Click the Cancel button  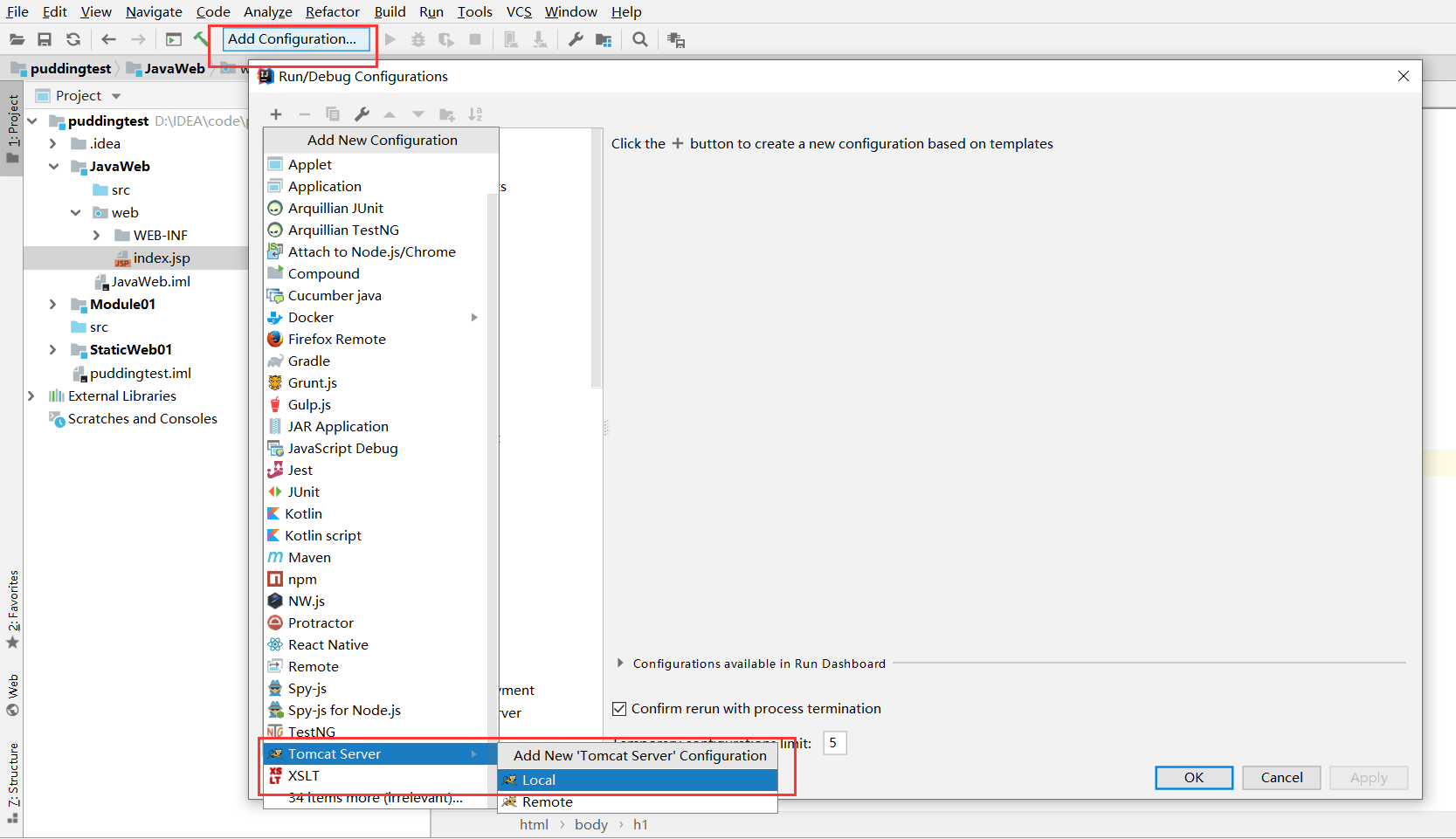pyautogui.click(x=1281, y=778)
